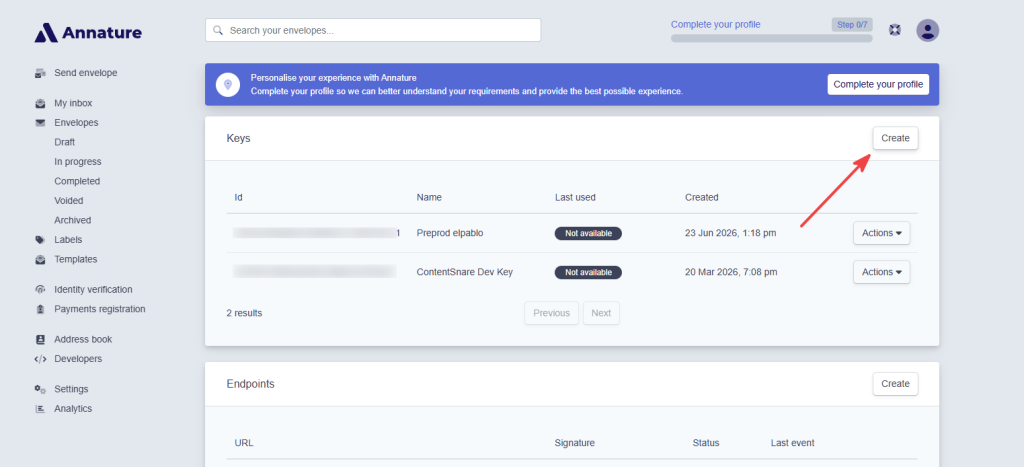Click the Name column header
The width and height of the screenshot is (1024, 467).
tap(429, 197)
